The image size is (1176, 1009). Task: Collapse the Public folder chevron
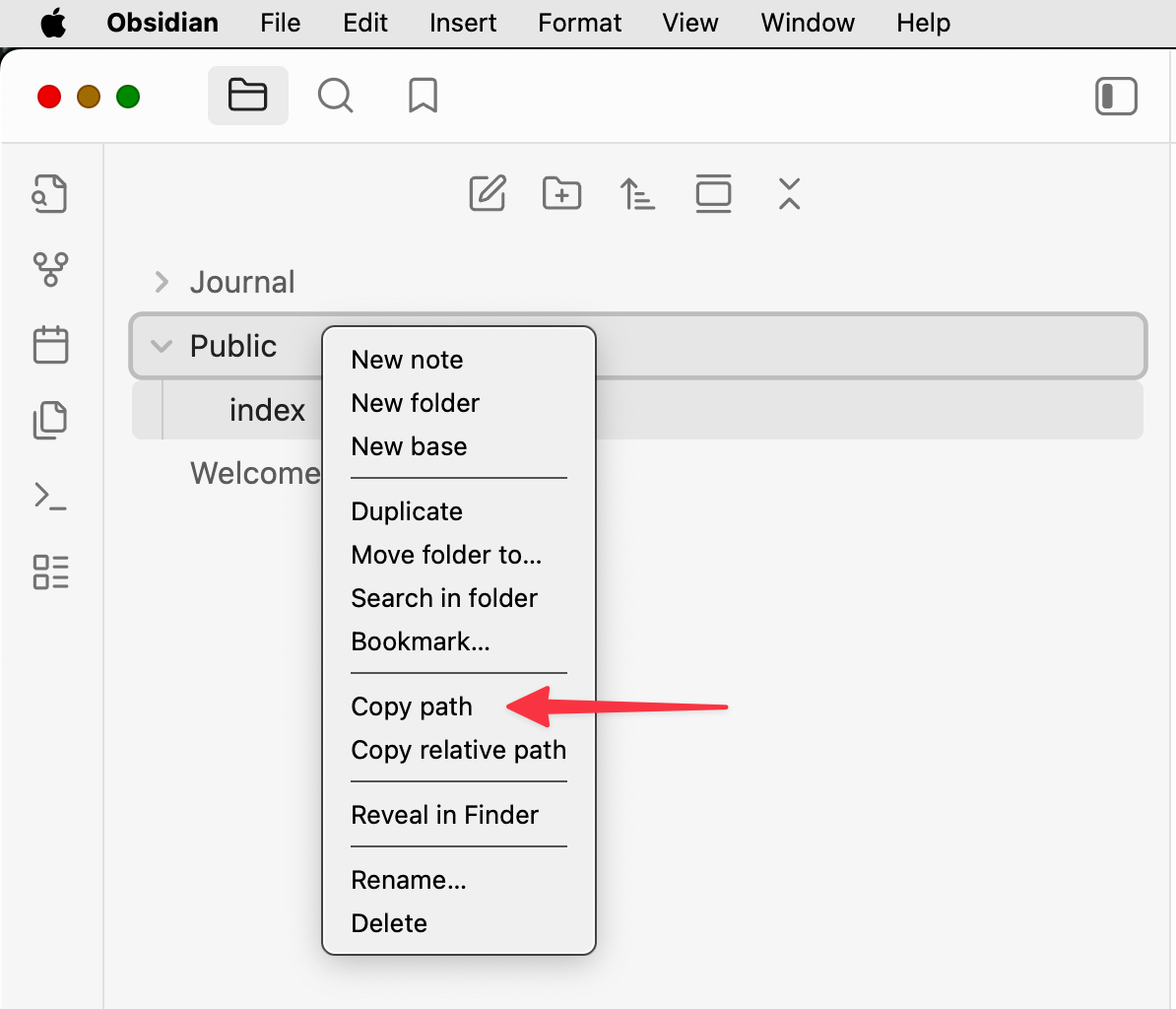click(x=162, y=347)
